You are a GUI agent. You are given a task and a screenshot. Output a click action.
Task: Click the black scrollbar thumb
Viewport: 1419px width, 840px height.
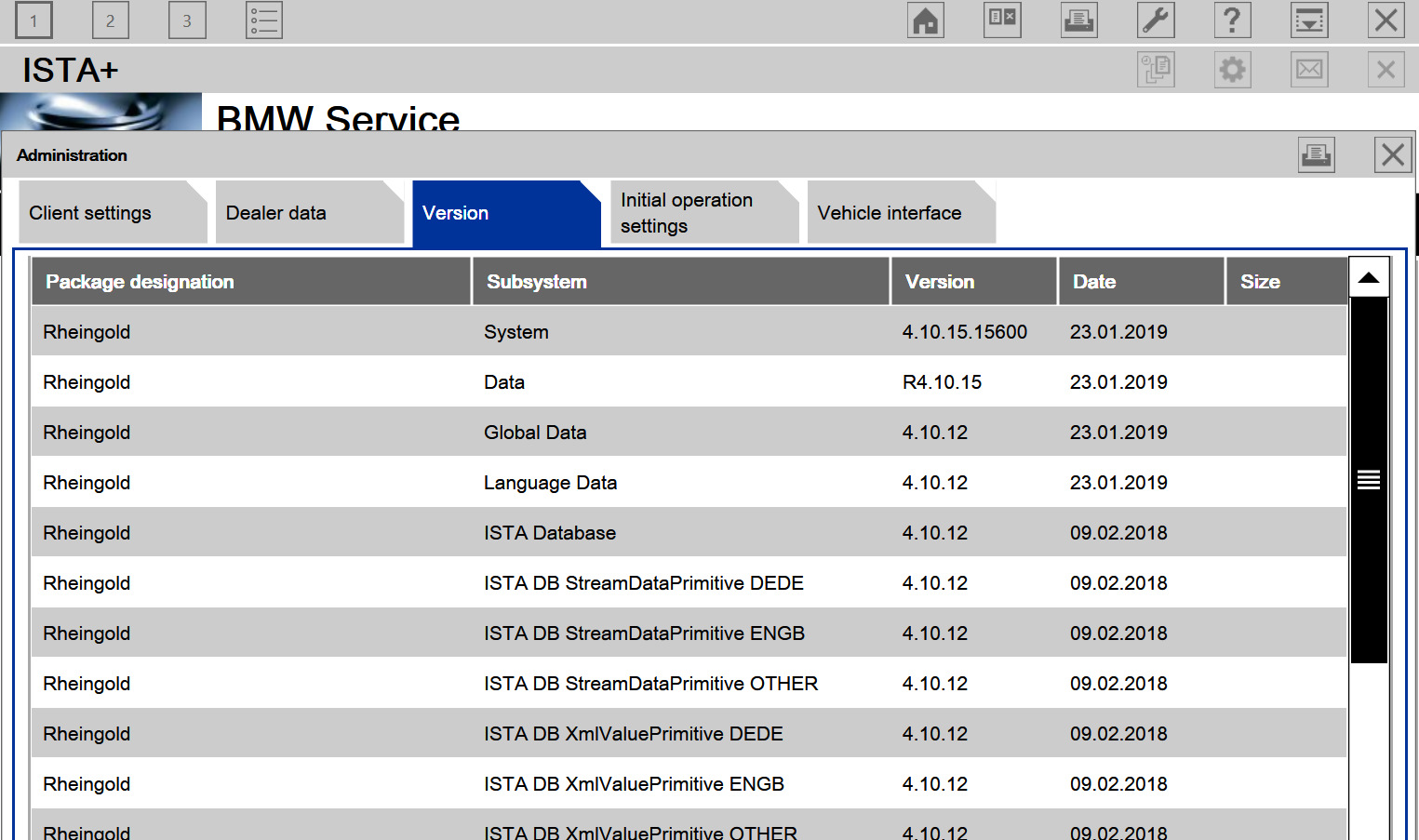[x=1369, y=480]
